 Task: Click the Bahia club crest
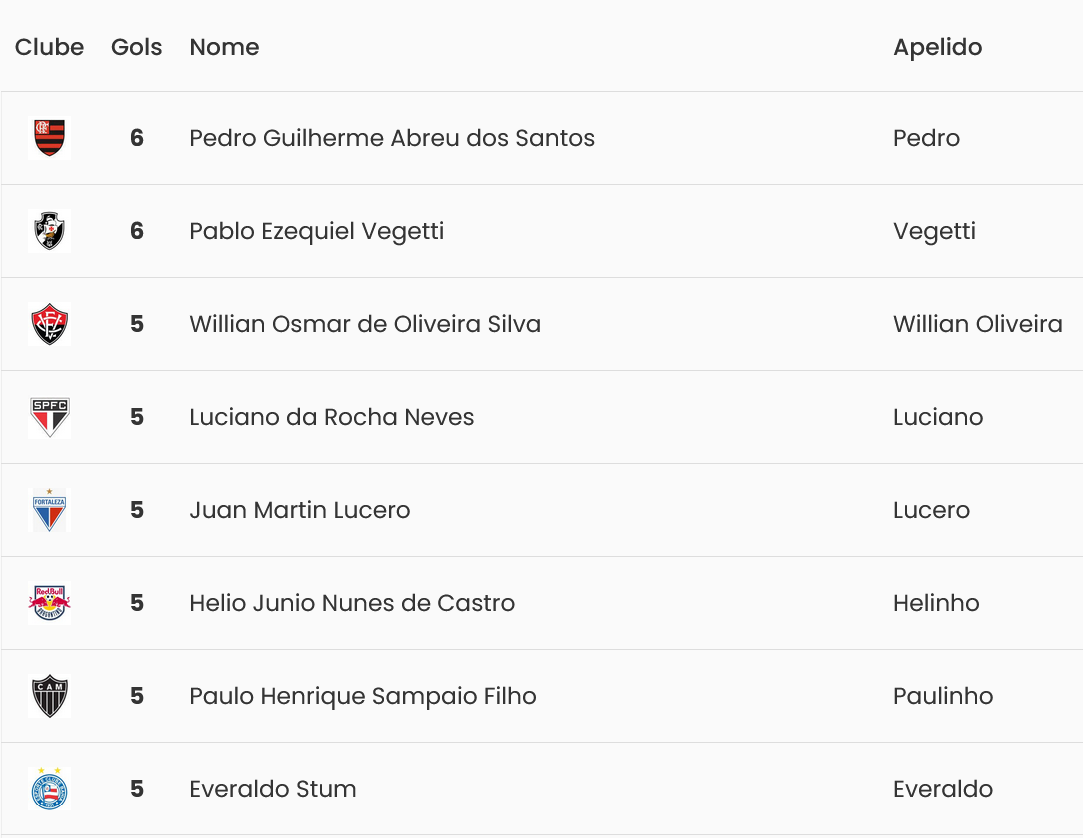click(49, 789)
